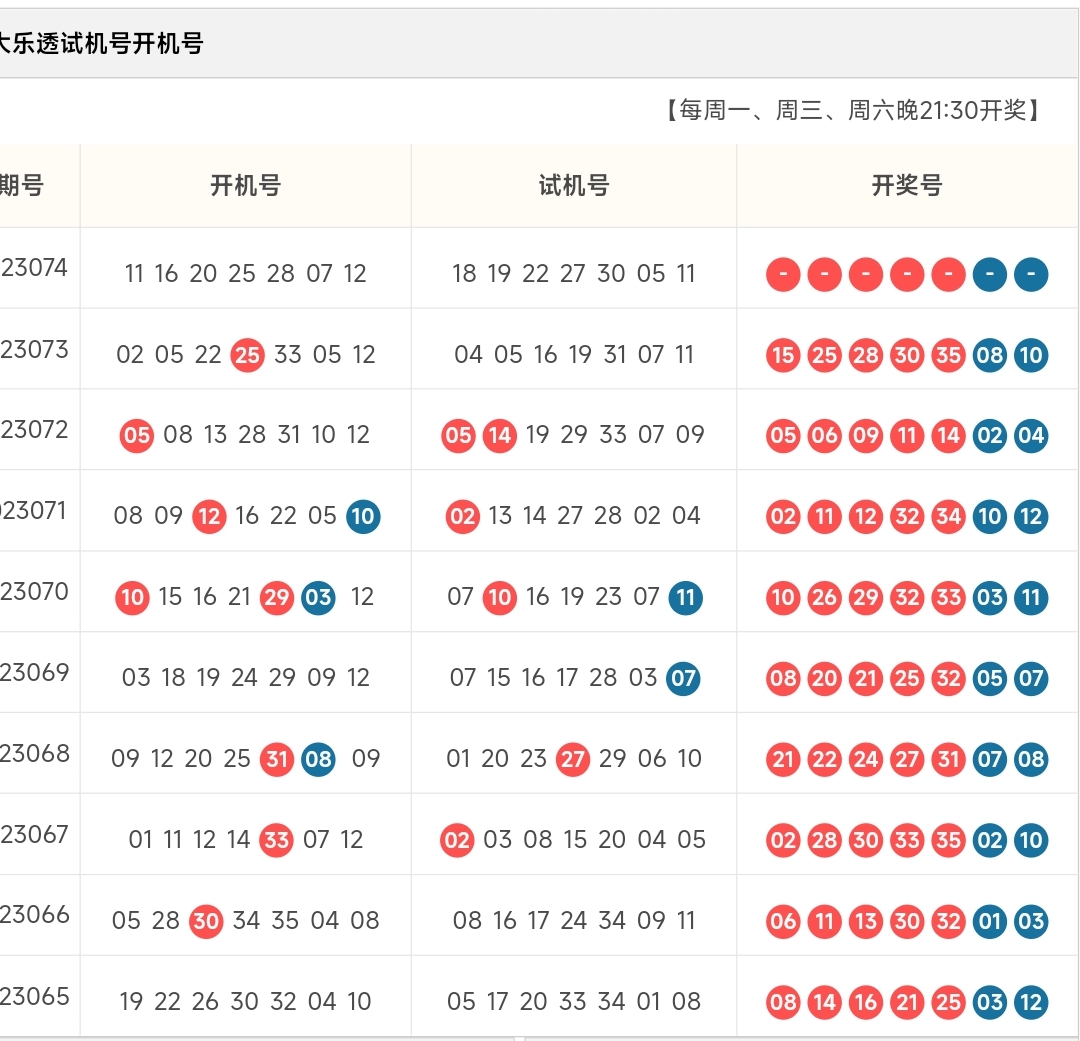The height and width of the screenshot is (1041, 1080).
Task: Select period 23068 in the 期号 column
Action: click(34, 753)
